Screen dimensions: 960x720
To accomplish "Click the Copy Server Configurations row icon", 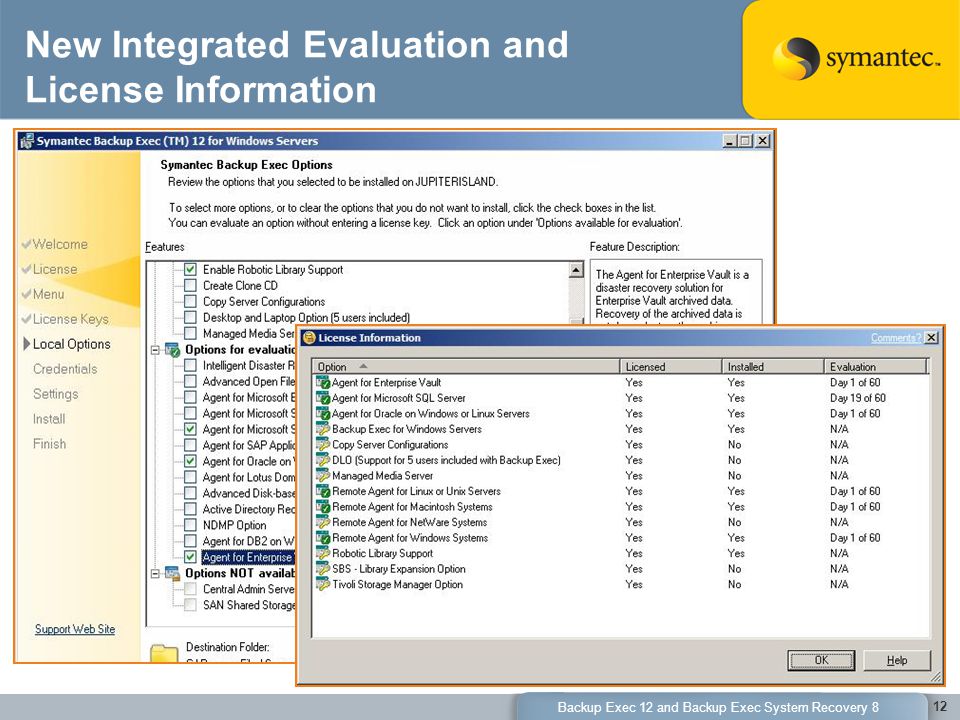I will click(323, 444).
